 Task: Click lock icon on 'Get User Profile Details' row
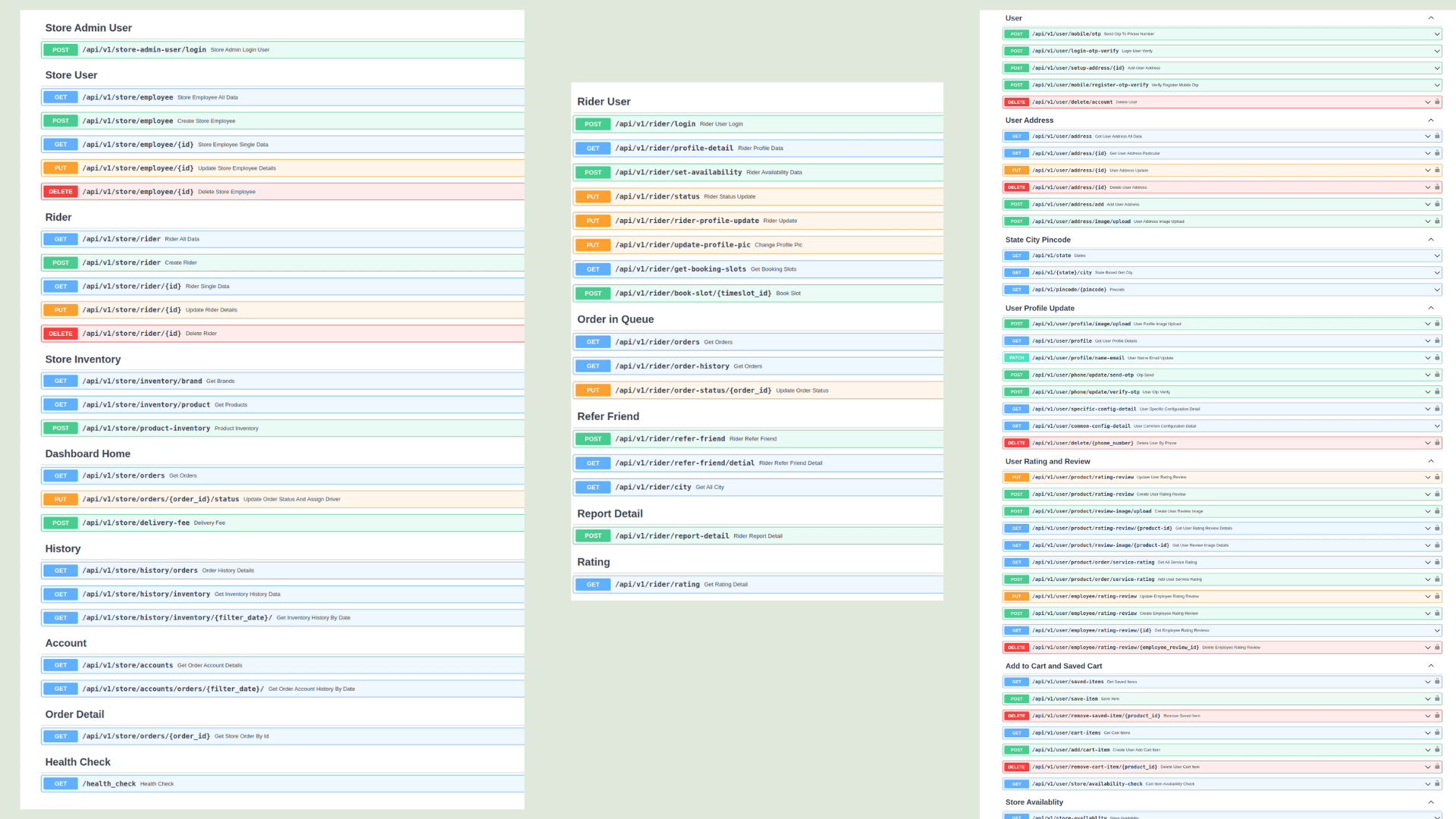[x=1437, y=340]
